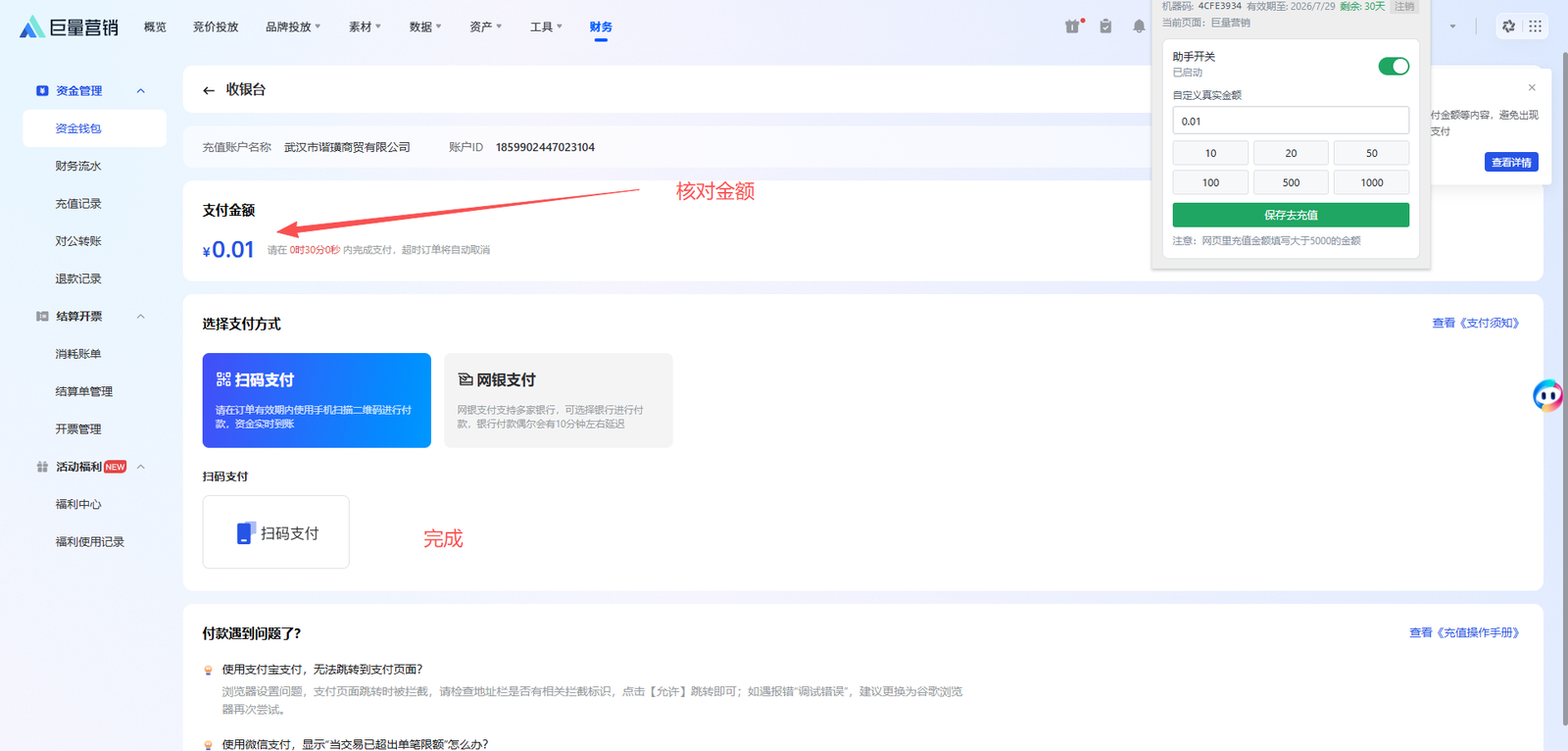Open the 资产 dropdown menu
1568x751 pixels.
tap(485, 26)
